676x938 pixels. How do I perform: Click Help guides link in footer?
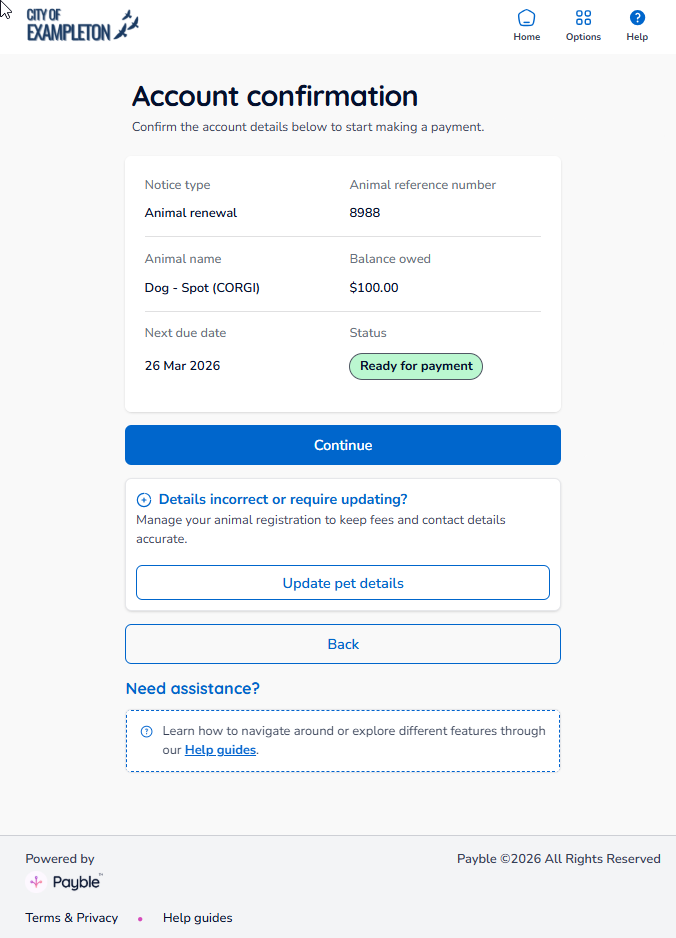[x=197, y=918]
